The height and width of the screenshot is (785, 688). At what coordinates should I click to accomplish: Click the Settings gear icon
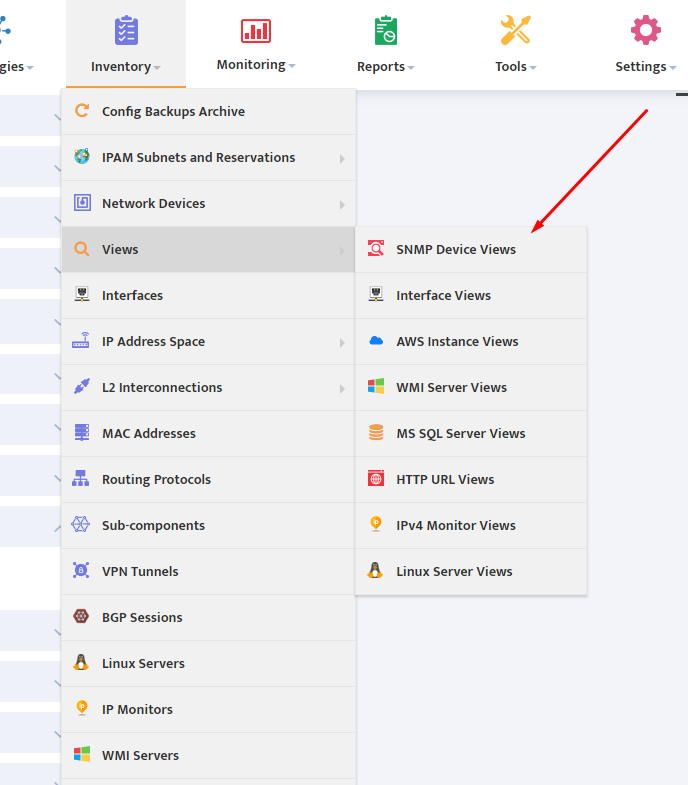tap(645, 30)
